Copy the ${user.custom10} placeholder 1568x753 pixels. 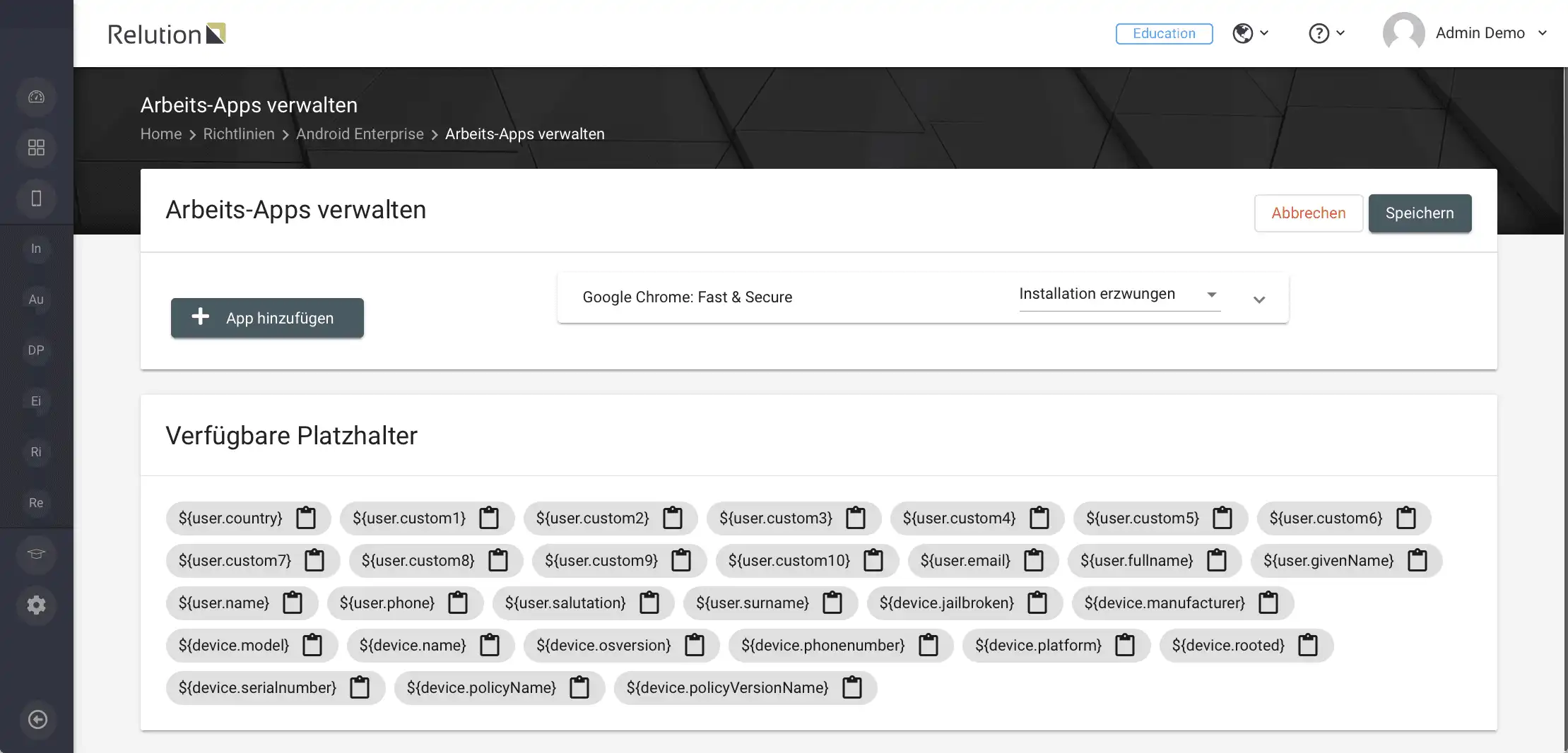click(x=873, y=560)
